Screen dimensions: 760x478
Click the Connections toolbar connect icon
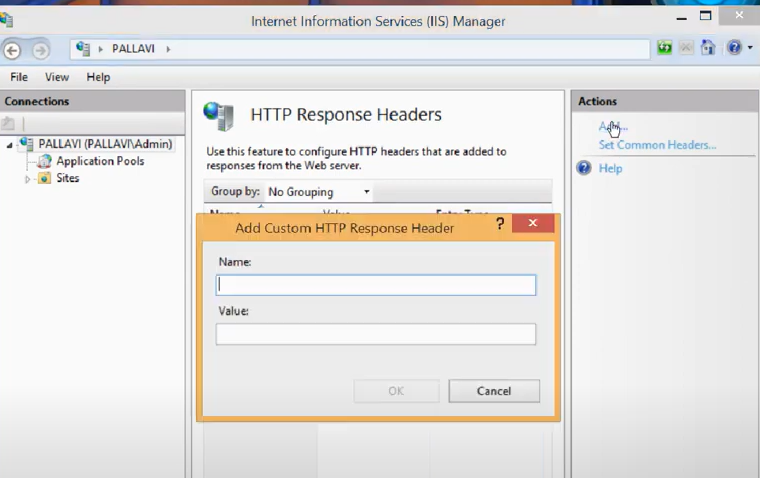pos(8,124)
